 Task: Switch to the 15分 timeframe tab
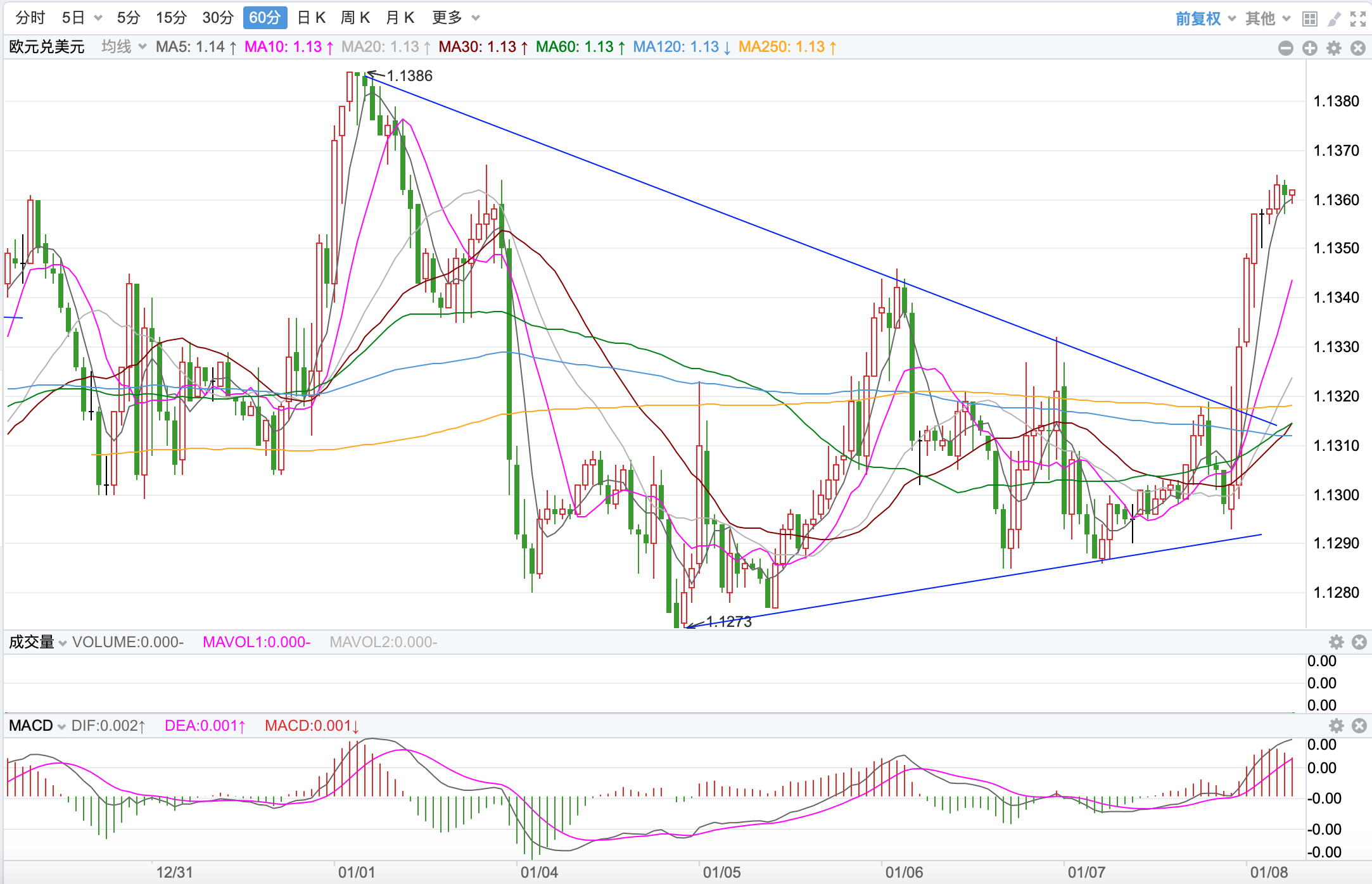click(171, 18)
